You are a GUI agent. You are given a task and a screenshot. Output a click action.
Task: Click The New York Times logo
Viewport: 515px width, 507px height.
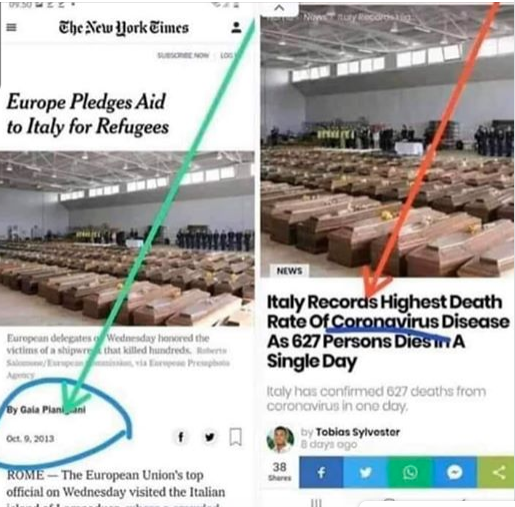point(124,28)
